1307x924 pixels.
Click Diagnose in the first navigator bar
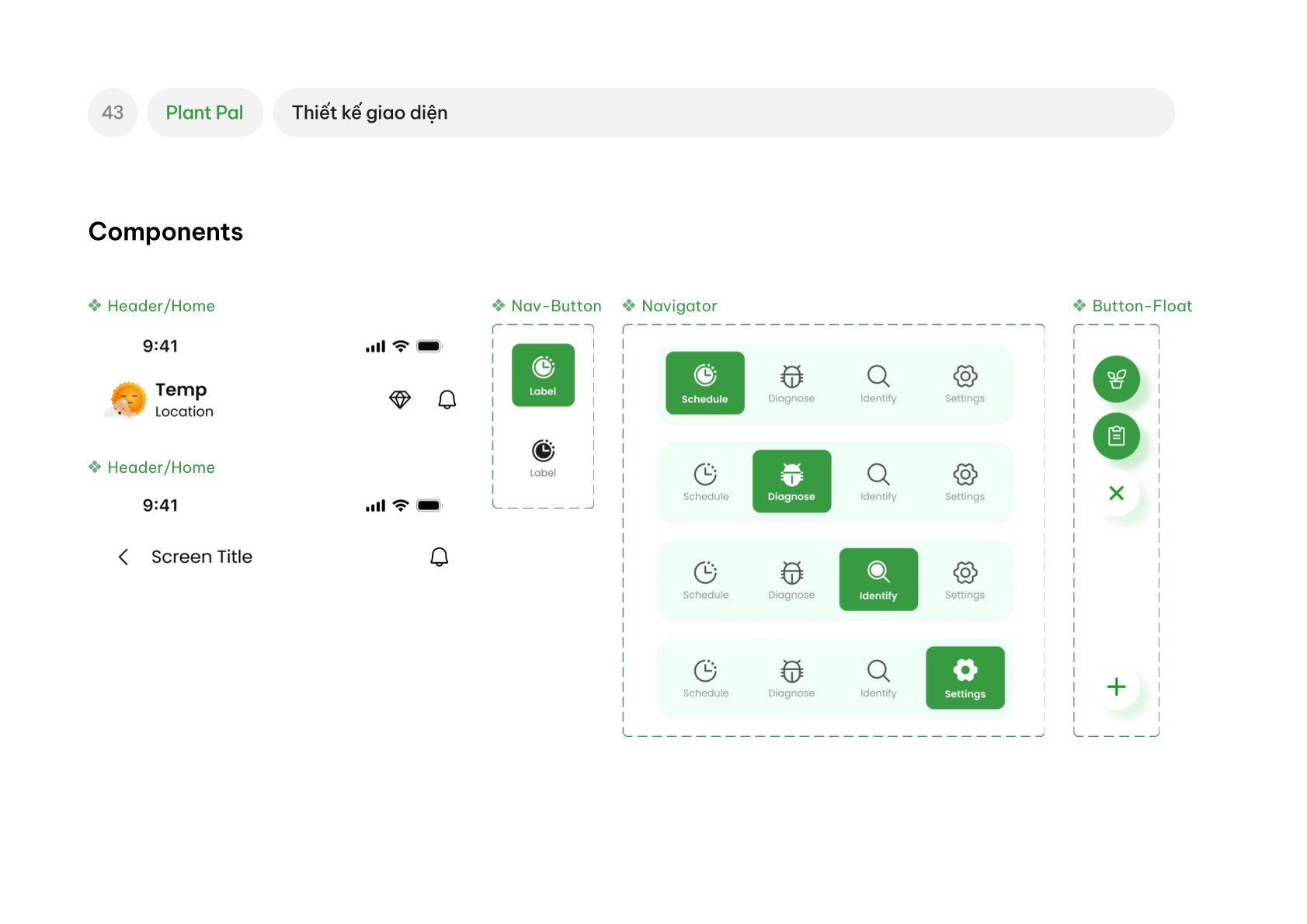(791, 384)
